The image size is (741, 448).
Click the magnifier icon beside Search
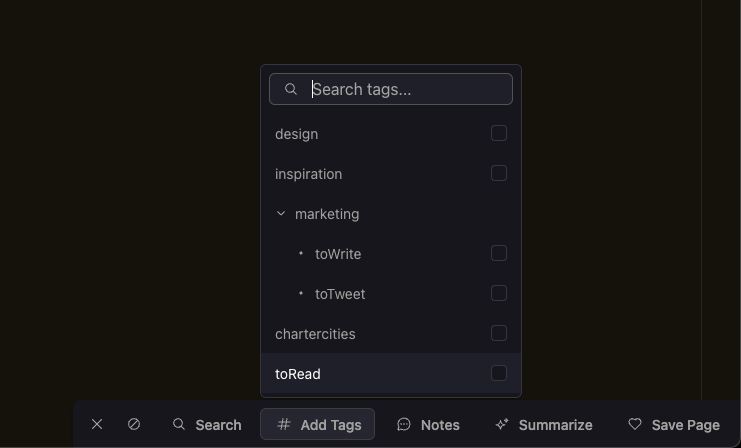click(x=179, y=424)
